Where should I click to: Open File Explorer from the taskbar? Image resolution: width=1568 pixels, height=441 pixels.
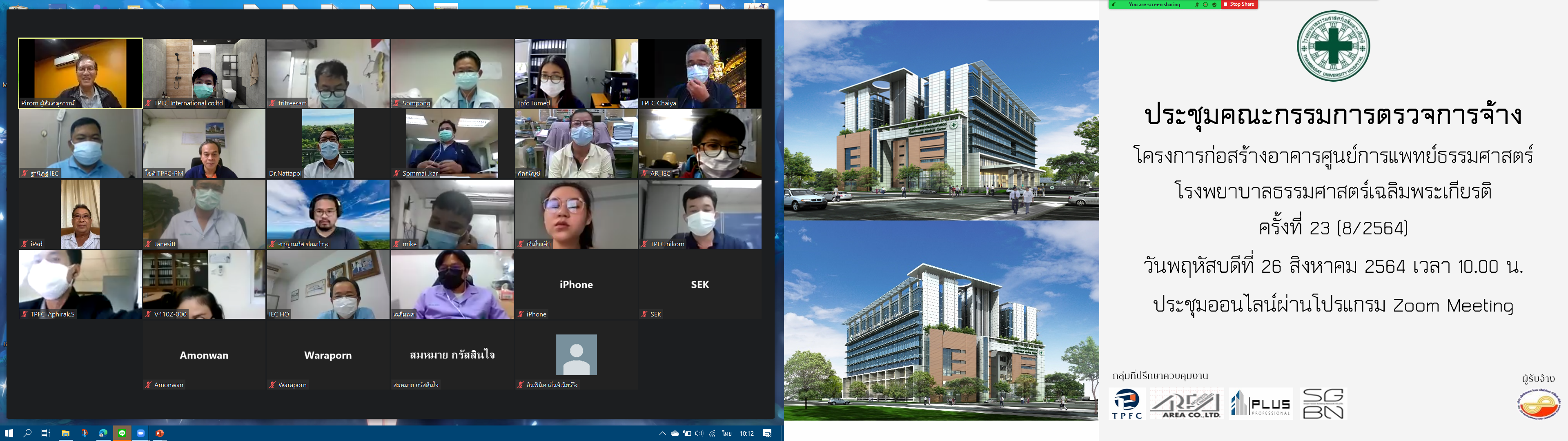65,433
